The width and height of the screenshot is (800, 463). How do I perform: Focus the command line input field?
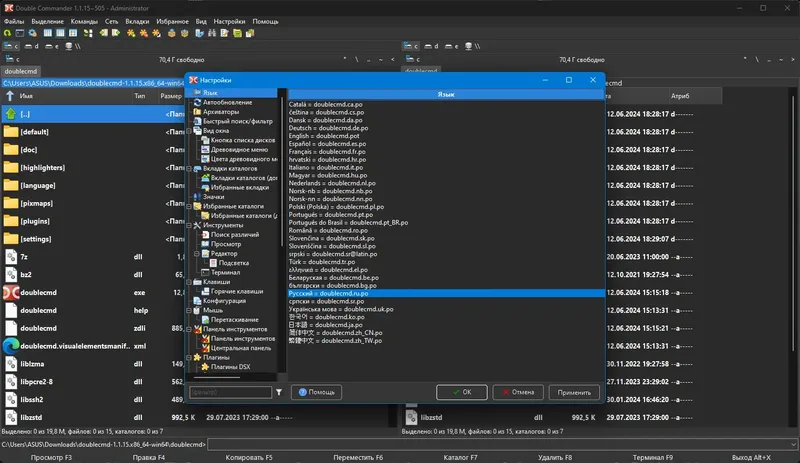[498, 445]
